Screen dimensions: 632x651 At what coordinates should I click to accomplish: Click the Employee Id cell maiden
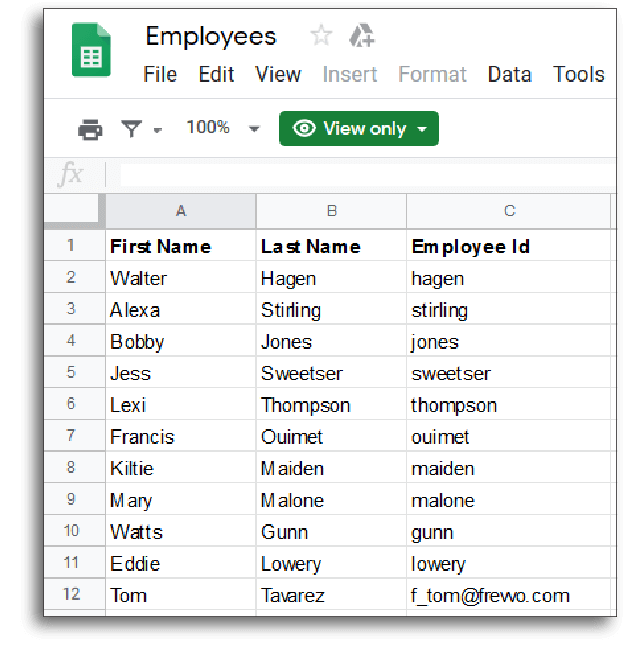pyautogui.click(x=509, y=467)
